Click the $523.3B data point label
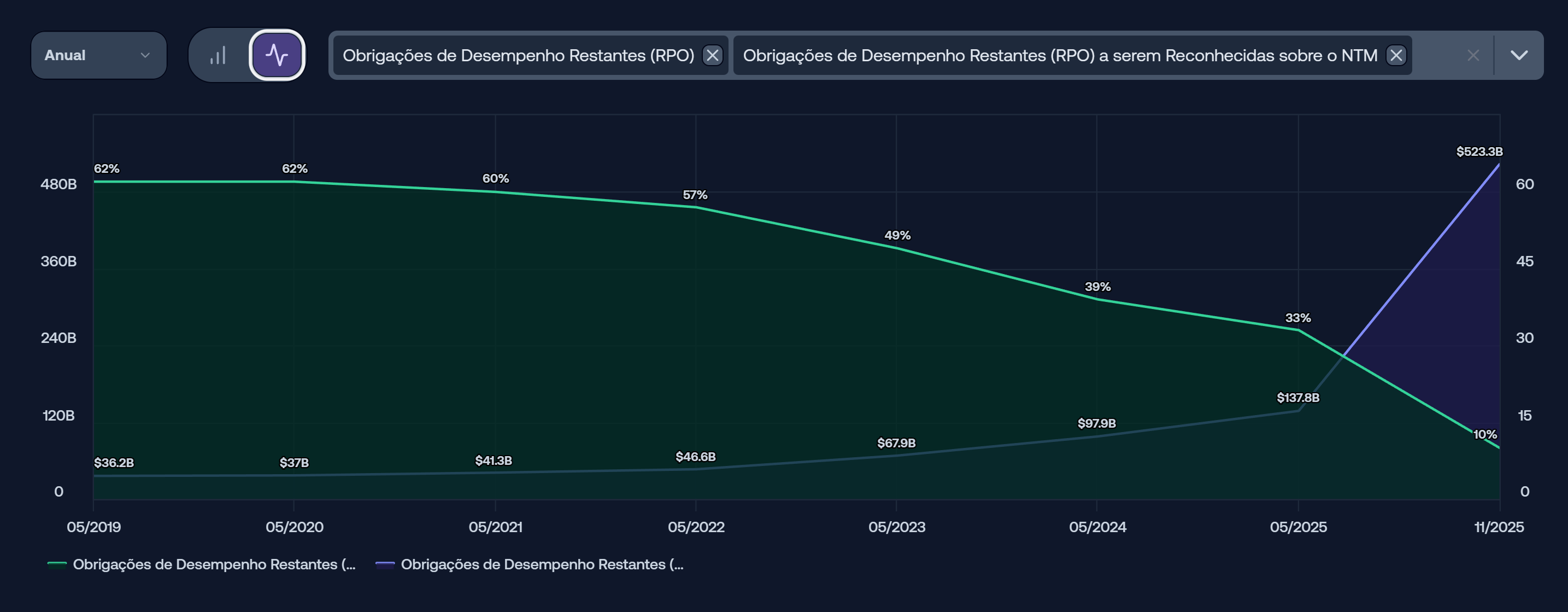The image size is (1568, 612). pyautogui.click(x=1479, y=151)
